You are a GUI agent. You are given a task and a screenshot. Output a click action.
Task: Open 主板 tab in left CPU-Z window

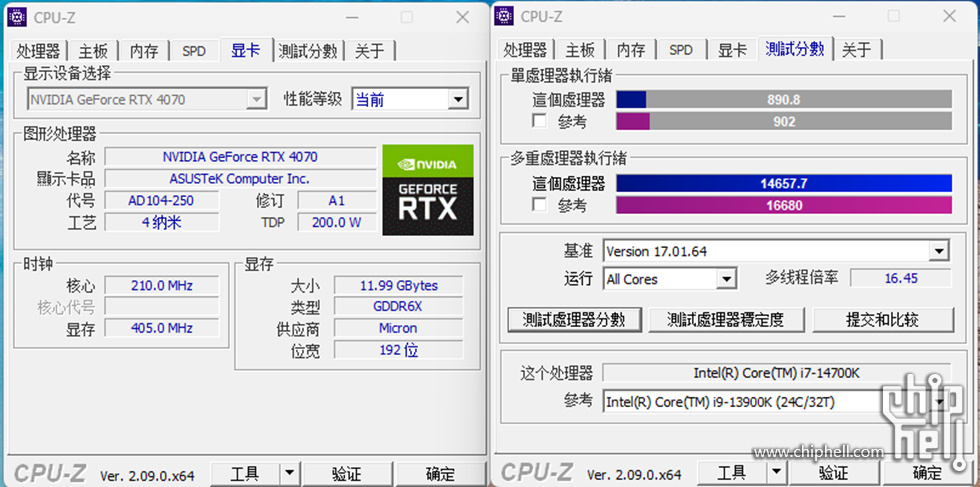[93, 51]
